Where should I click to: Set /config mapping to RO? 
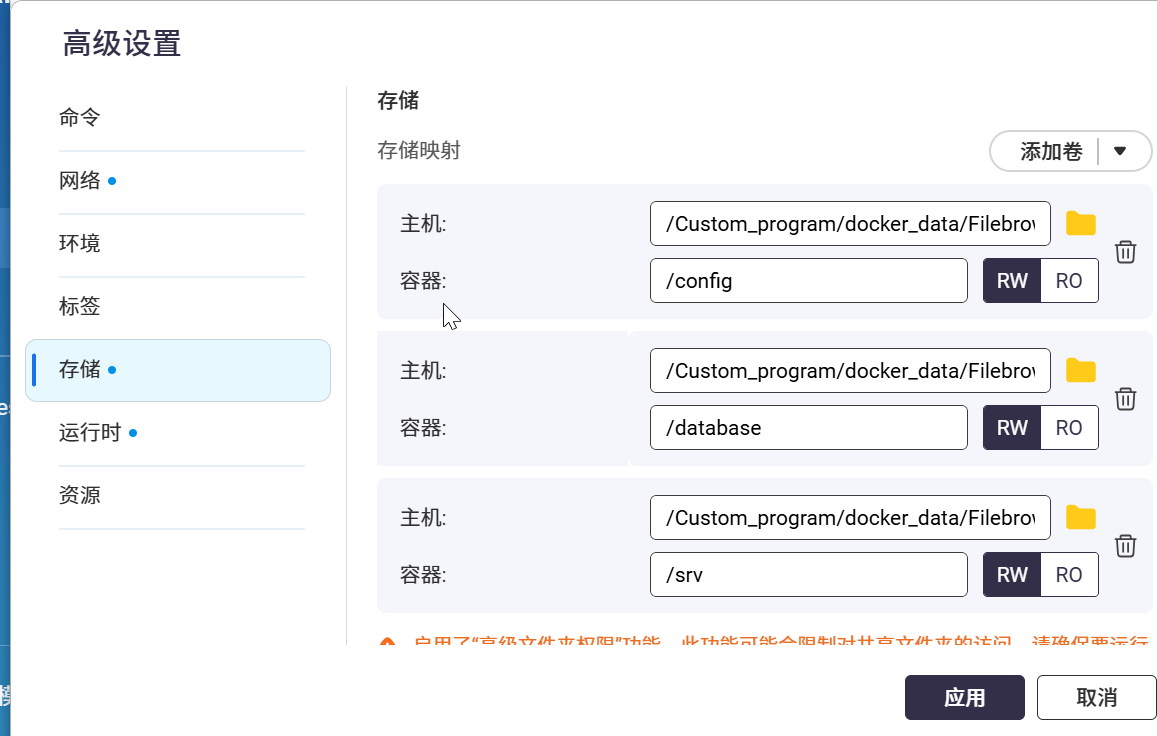tap(1069, 281)
